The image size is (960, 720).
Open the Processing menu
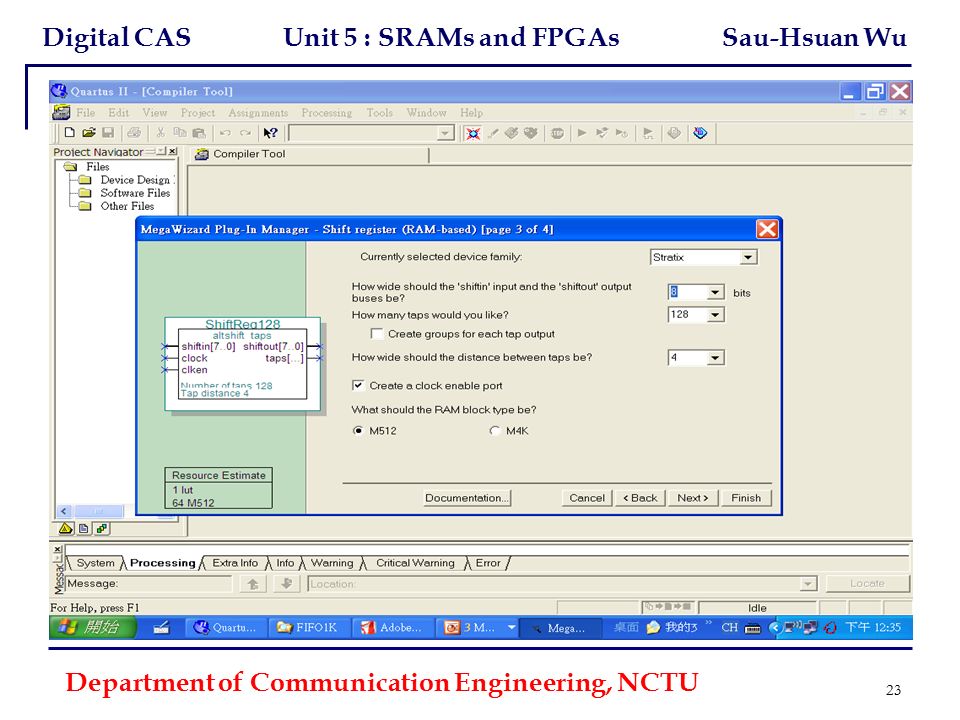click(x=326, y=113)
